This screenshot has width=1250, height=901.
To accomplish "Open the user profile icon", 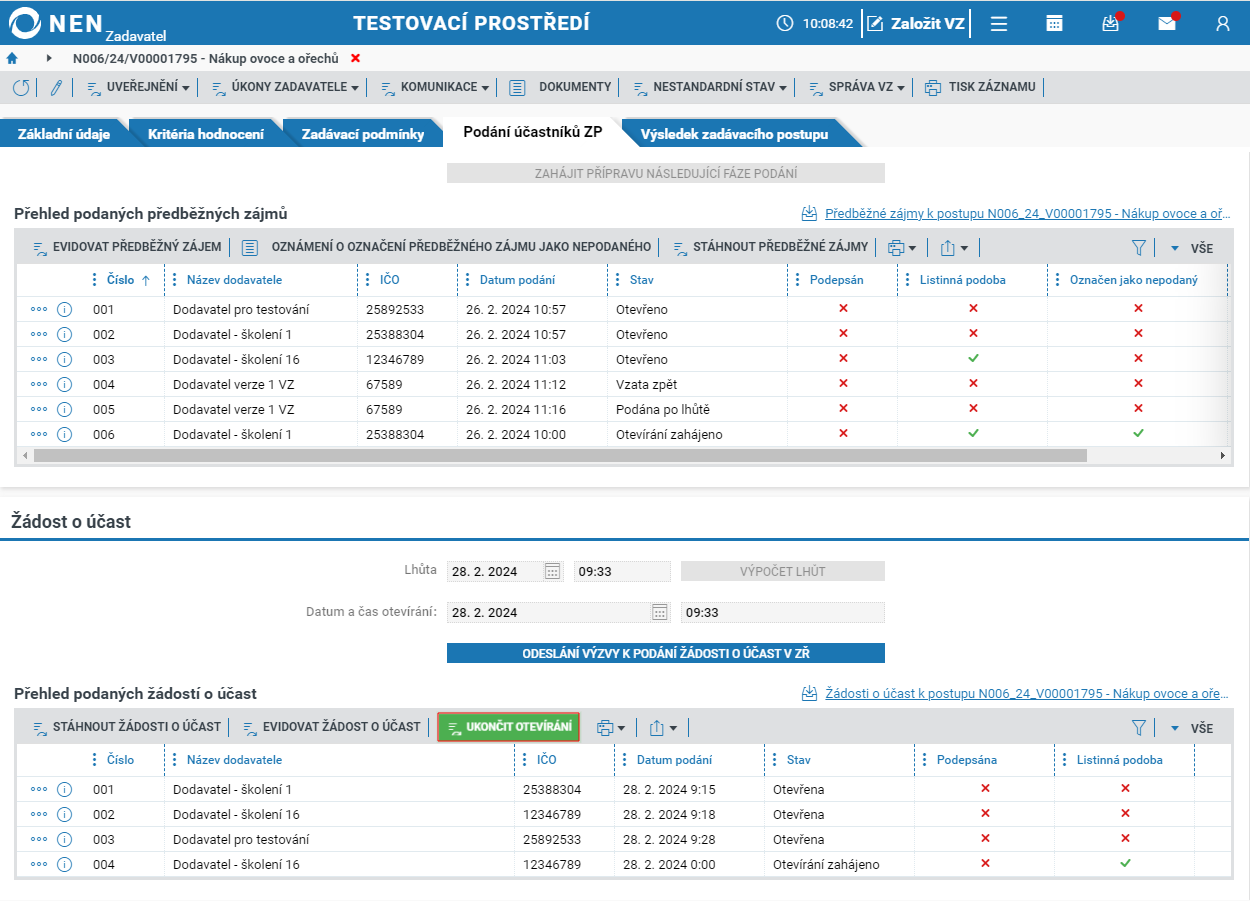I will [x=1222, y=23].
